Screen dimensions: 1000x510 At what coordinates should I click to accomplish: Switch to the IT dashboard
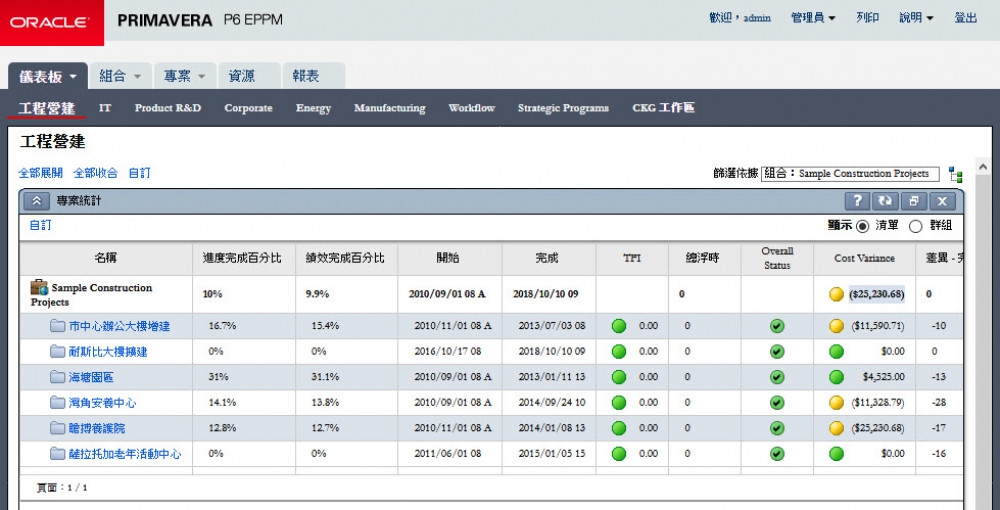(x=105, y=108)
